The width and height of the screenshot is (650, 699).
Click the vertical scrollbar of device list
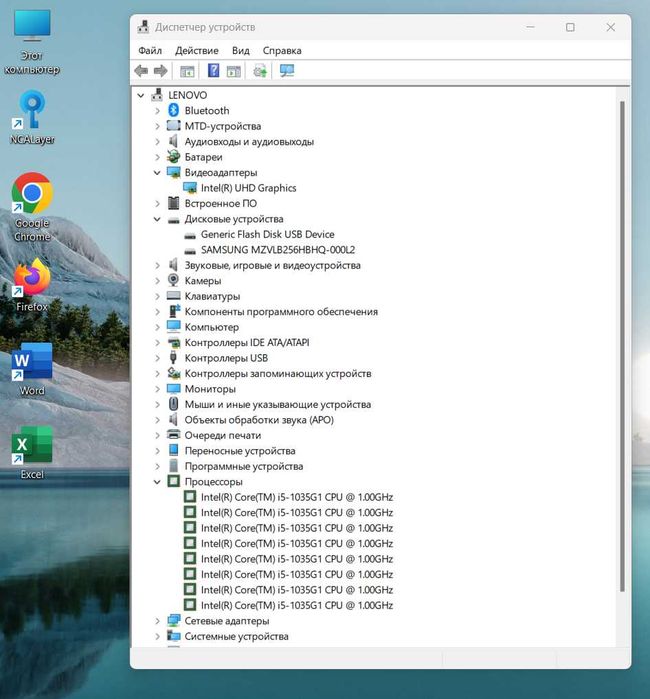622,346
